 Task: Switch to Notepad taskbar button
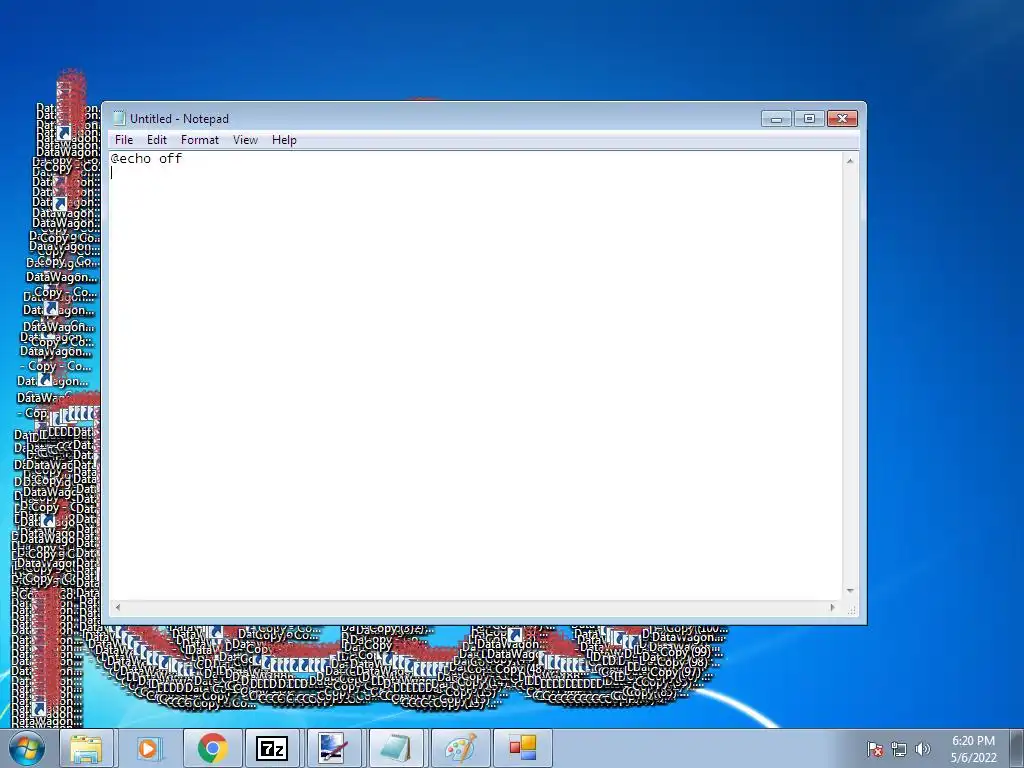[396, 748]
